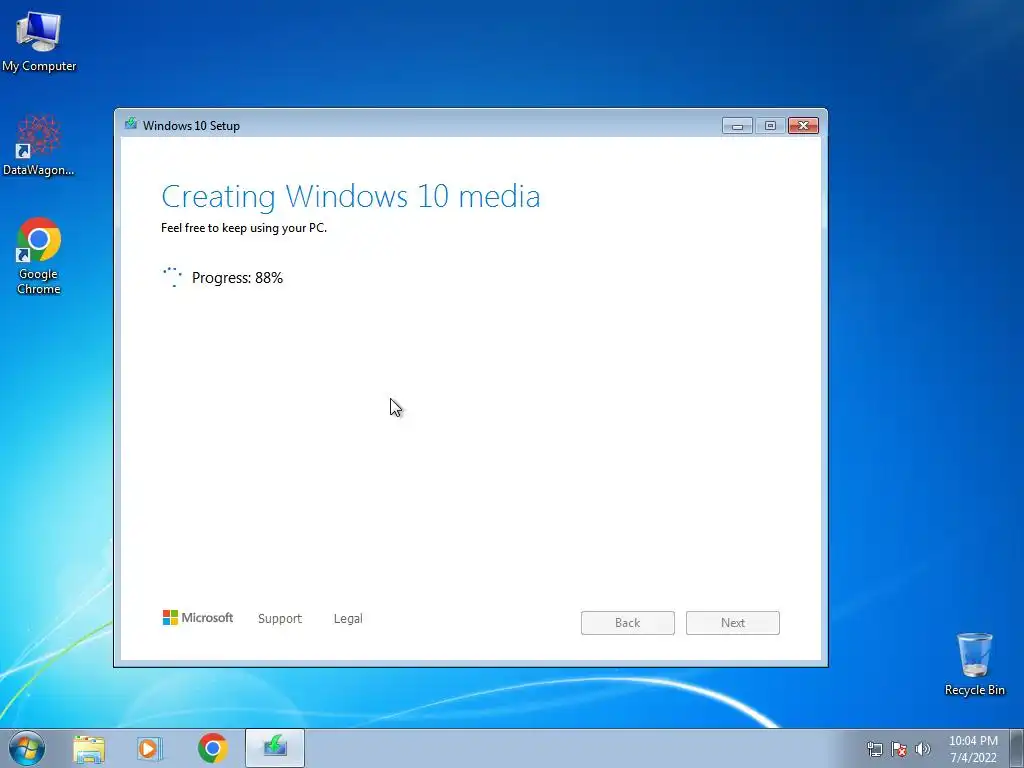Select the DataWagon desktop shortcut
The width and height of the screenshot is (1024, 768).
point(39,145)
